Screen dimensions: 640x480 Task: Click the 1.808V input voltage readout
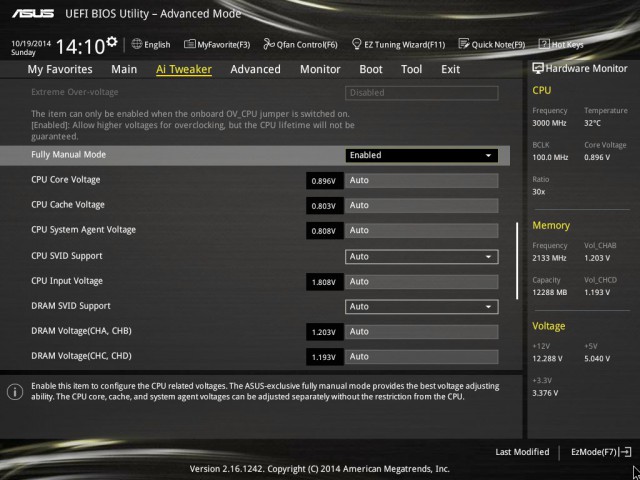click(x=324, y=282)
